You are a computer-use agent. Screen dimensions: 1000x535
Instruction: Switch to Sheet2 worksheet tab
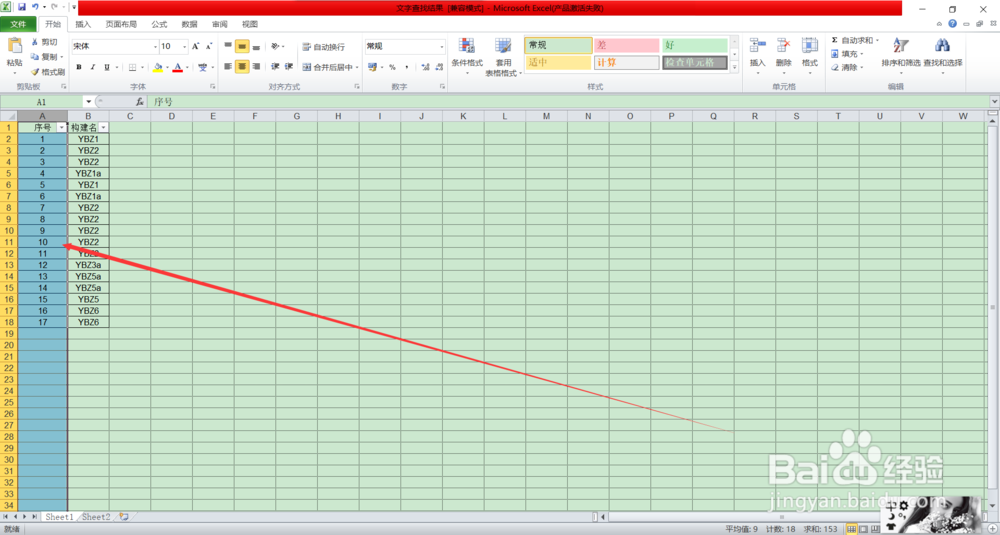(x=96, y=517)
